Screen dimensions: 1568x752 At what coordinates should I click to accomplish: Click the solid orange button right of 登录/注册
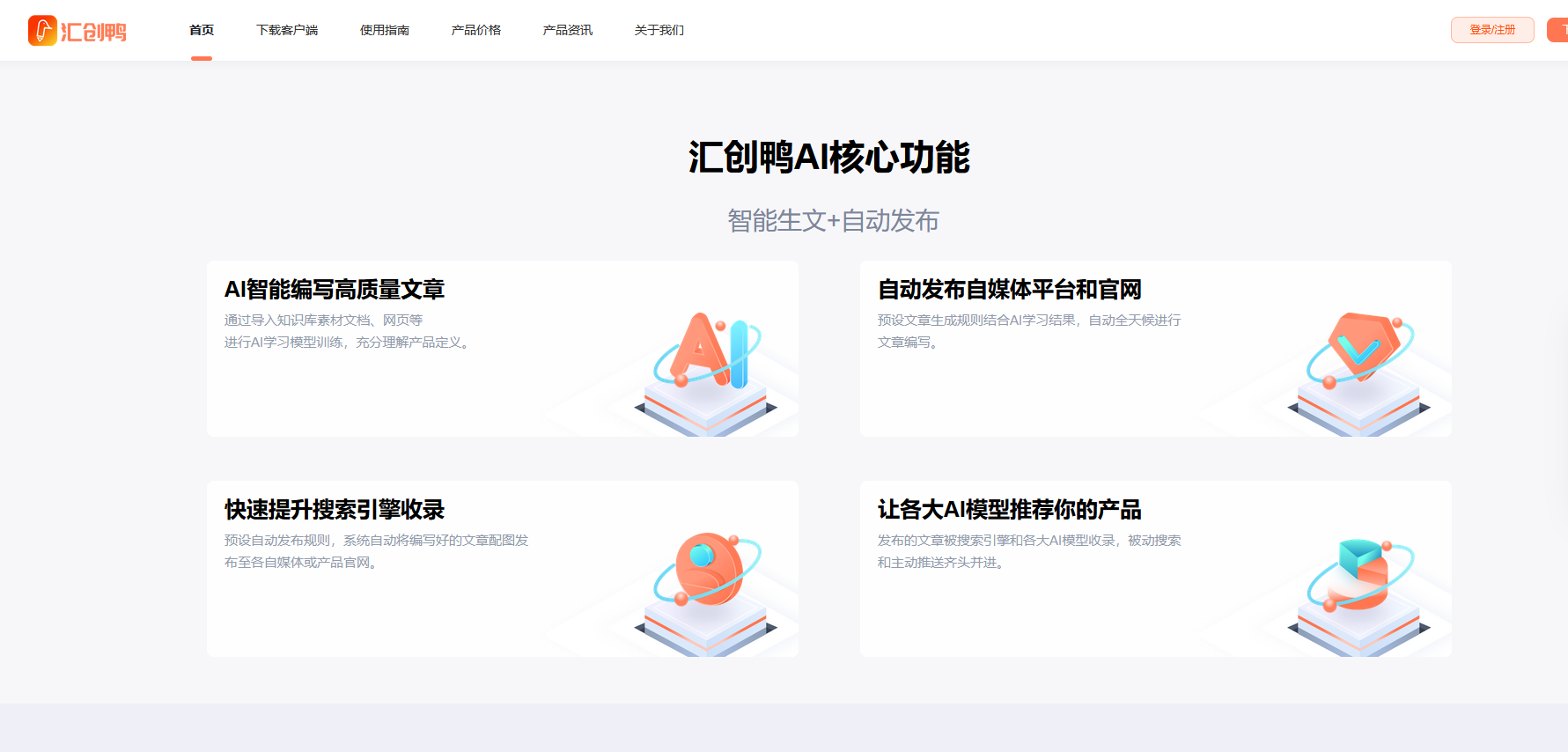1558,30
